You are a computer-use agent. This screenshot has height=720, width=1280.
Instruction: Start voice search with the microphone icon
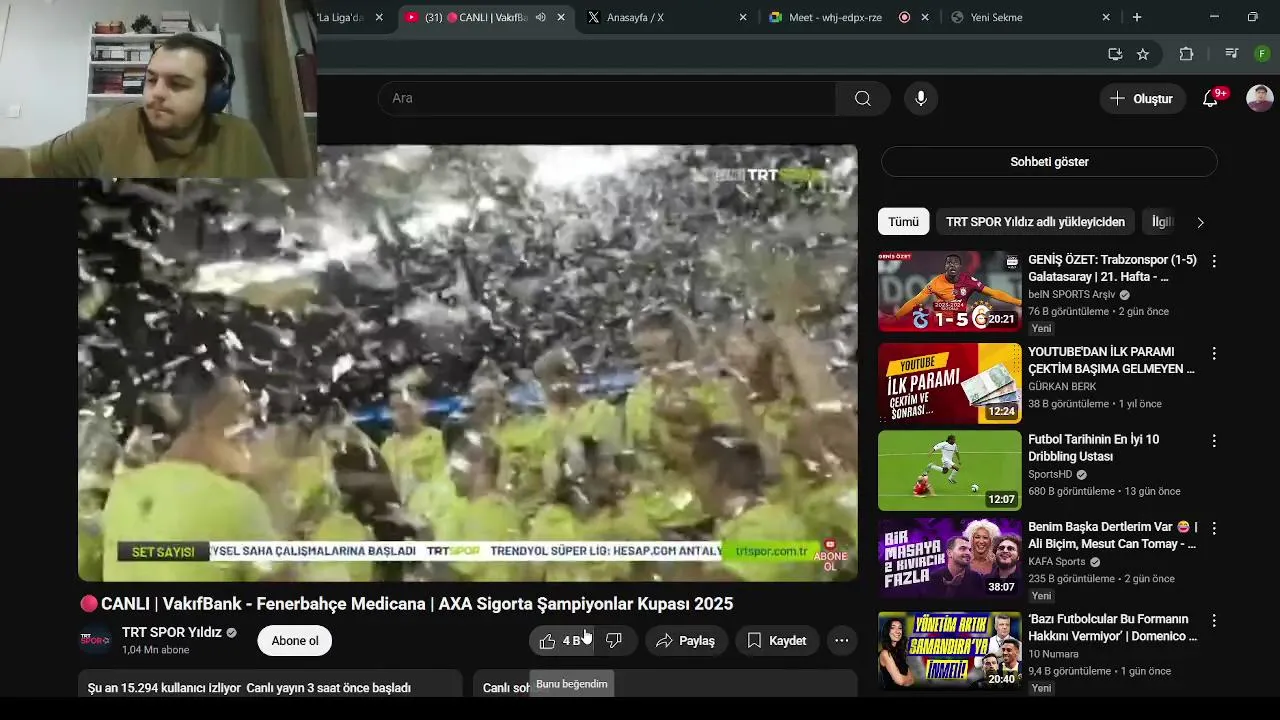[x=921, y=98]
